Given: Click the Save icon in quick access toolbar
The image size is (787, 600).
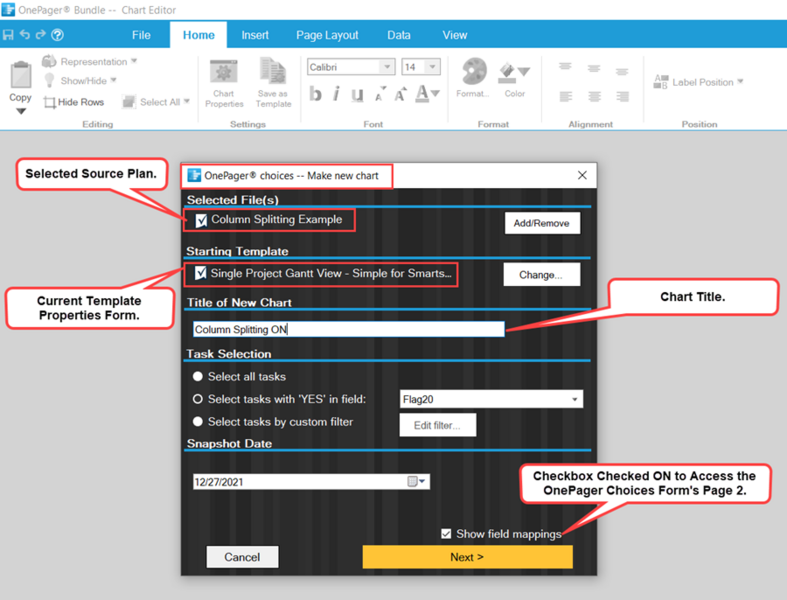Looking at the screenshot, I should tap(8, 35).
